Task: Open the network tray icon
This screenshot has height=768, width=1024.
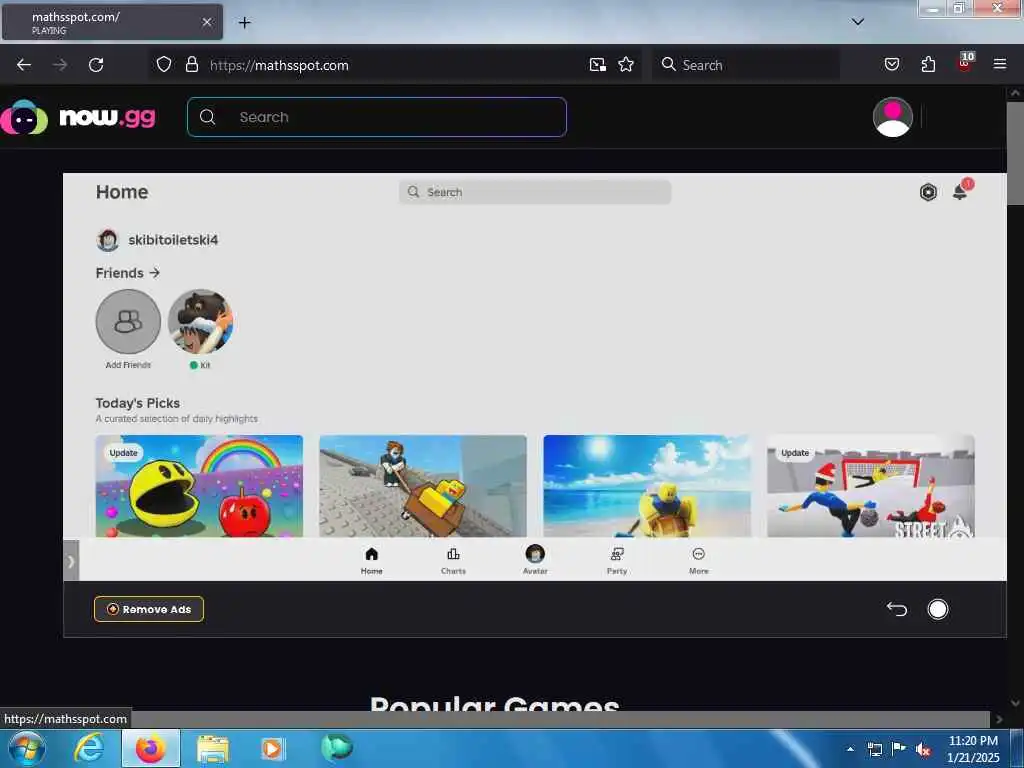Action: click(x=874, y=750)
